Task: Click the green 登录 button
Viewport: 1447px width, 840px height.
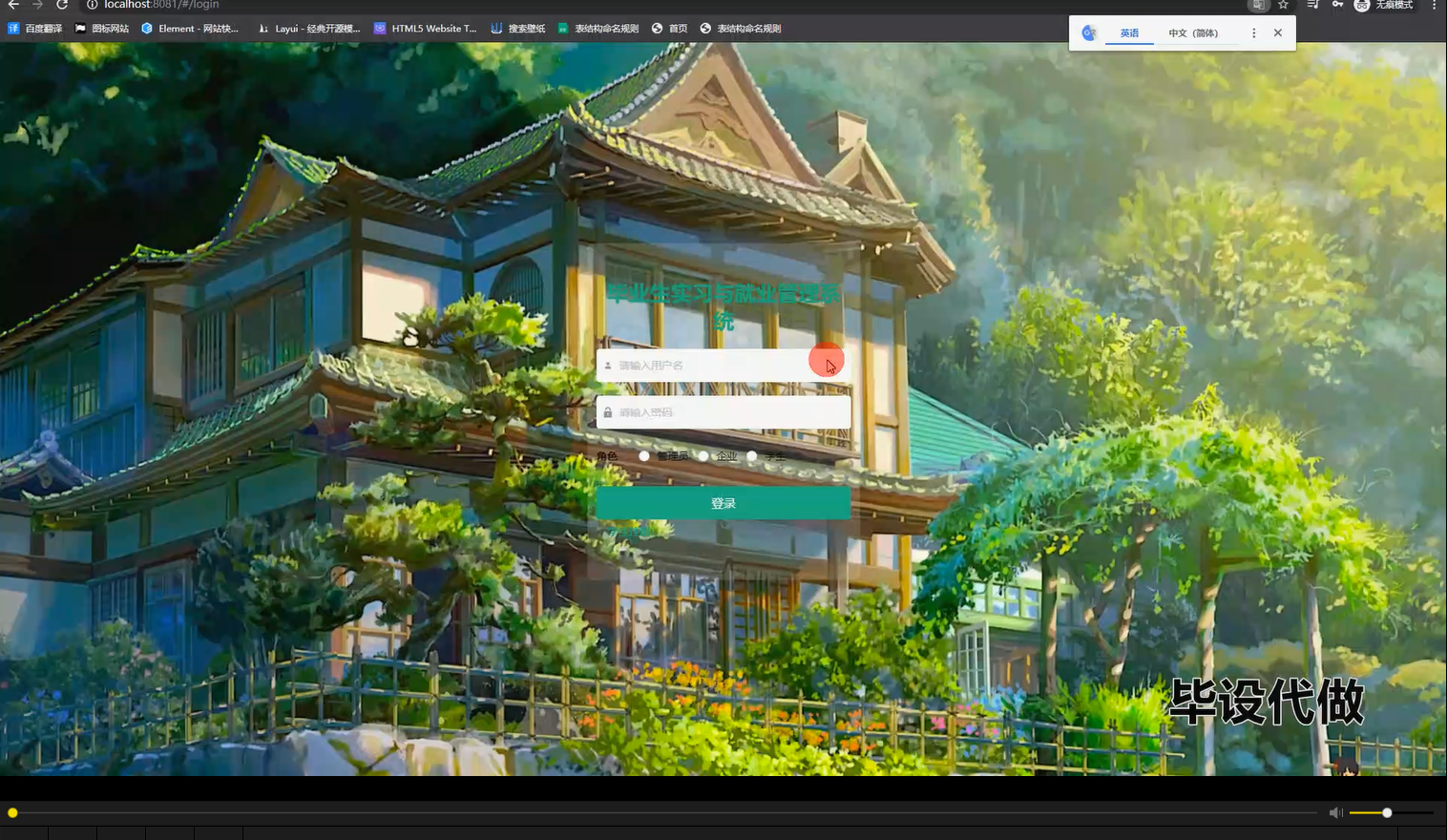Action: [x=723, y=503]
